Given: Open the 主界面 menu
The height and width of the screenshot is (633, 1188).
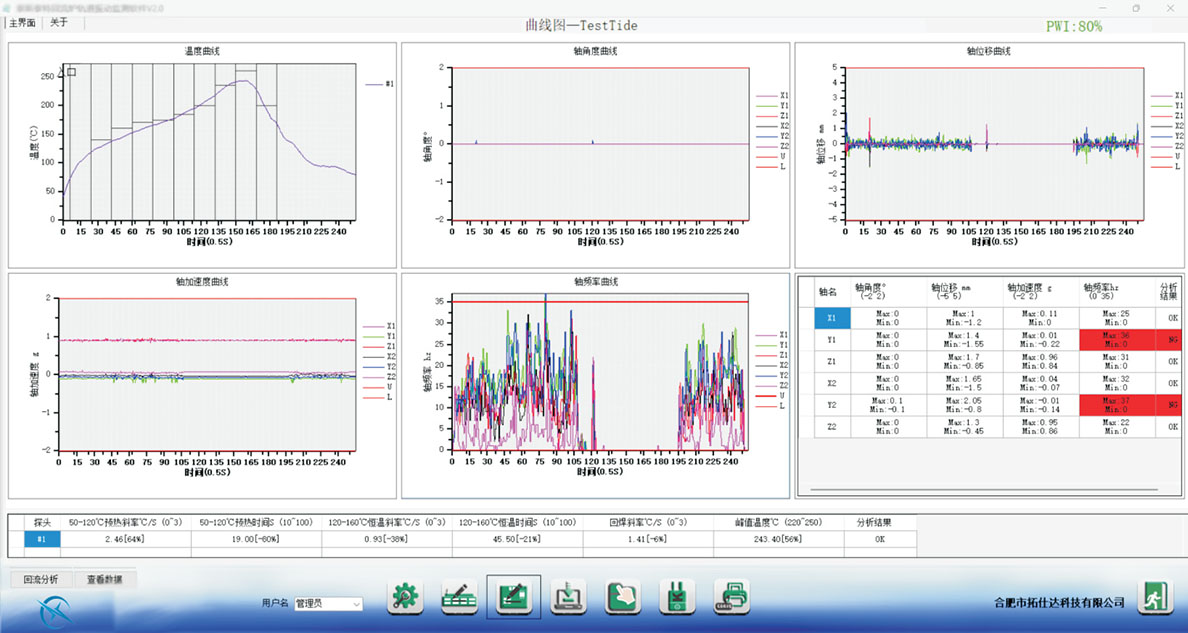Looking at the screenshot, I should point(22,23).
